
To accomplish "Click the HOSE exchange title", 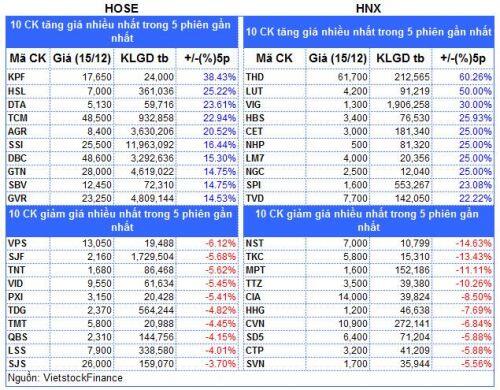I will click(x=121, y=8).
